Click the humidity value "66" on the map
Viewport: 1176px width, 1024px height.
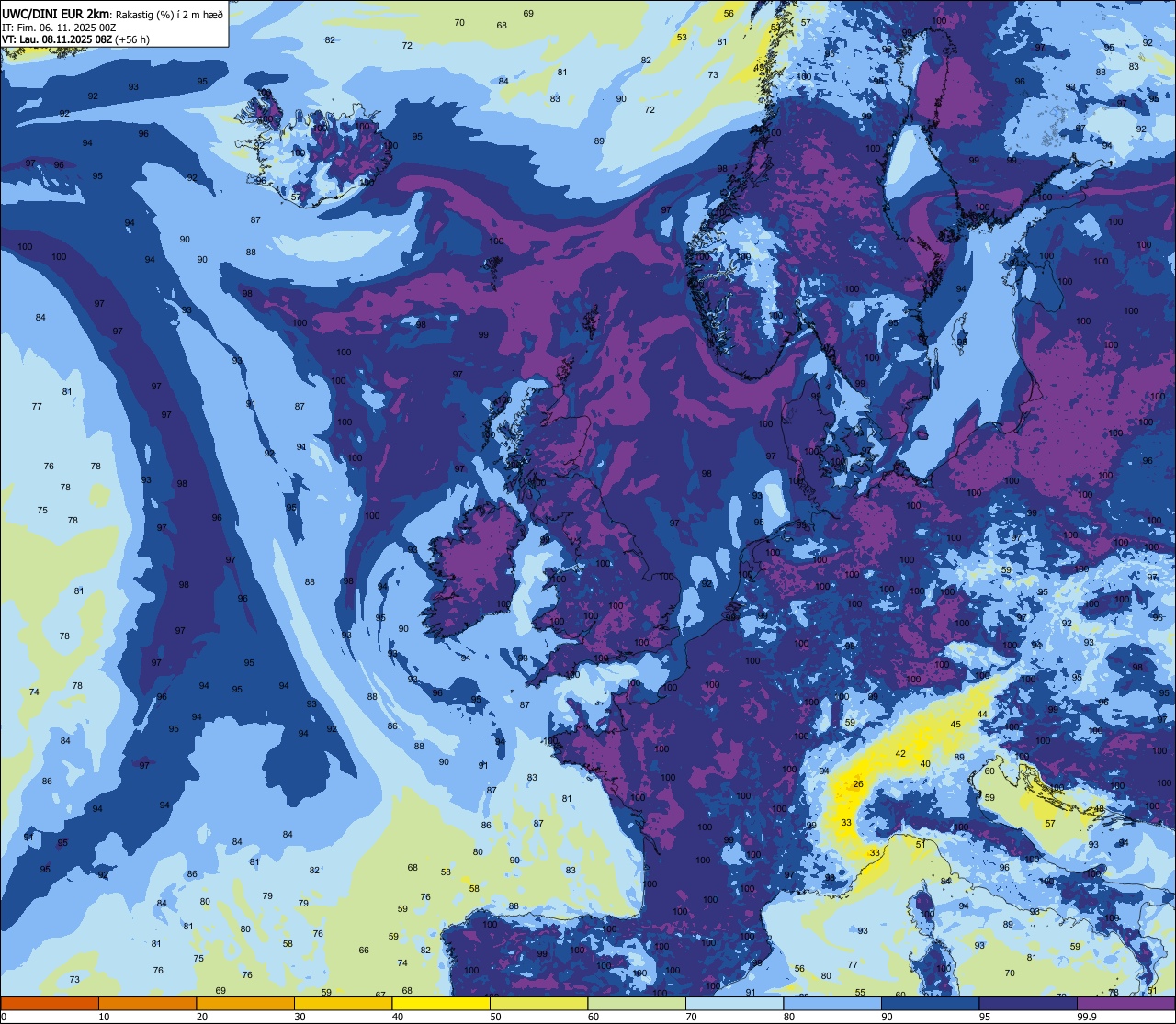(364, 950)
